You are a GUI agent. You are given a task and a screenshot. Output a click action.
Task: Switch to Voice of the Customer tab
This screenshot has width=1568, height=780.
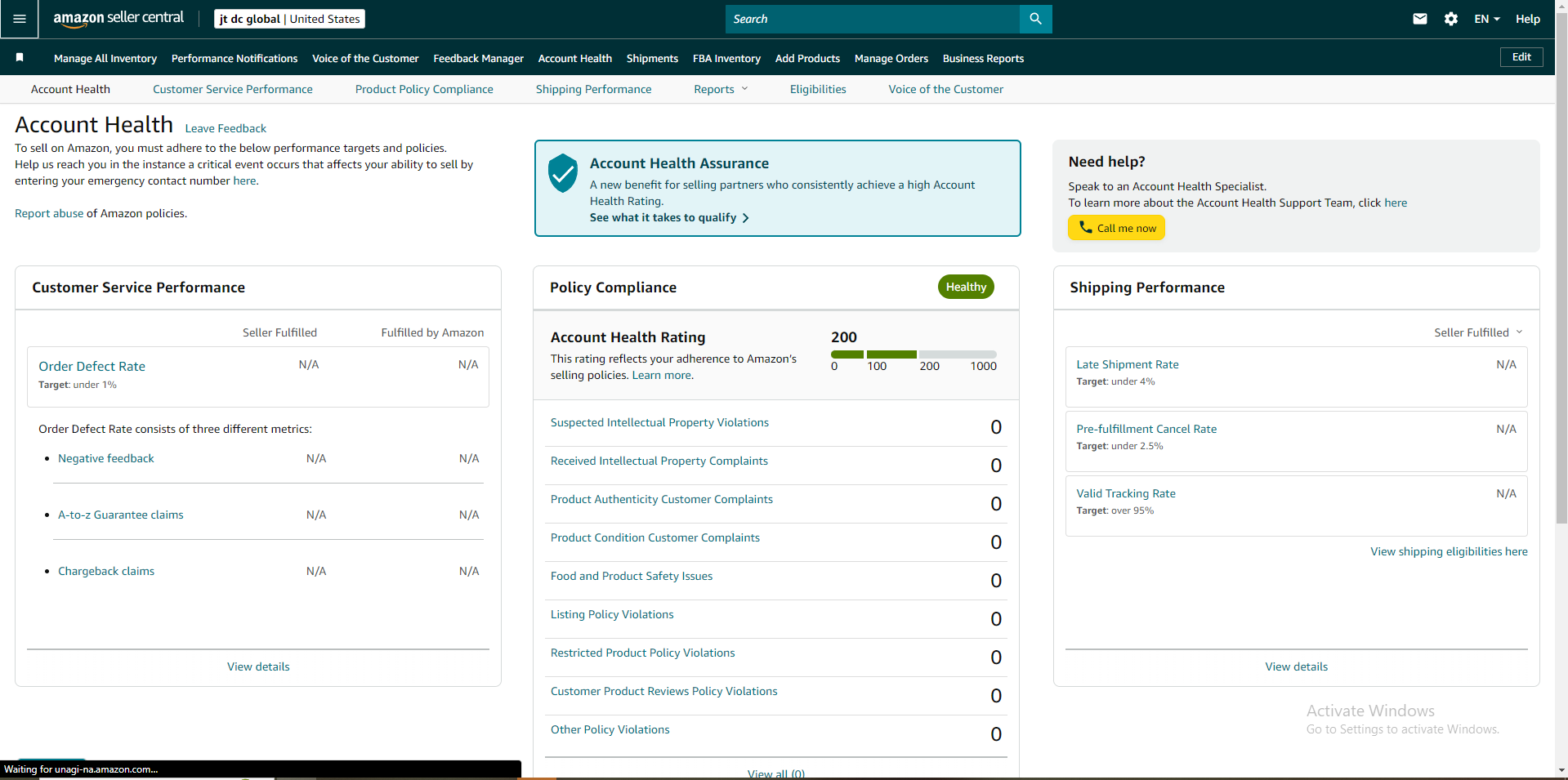point(946,89)
